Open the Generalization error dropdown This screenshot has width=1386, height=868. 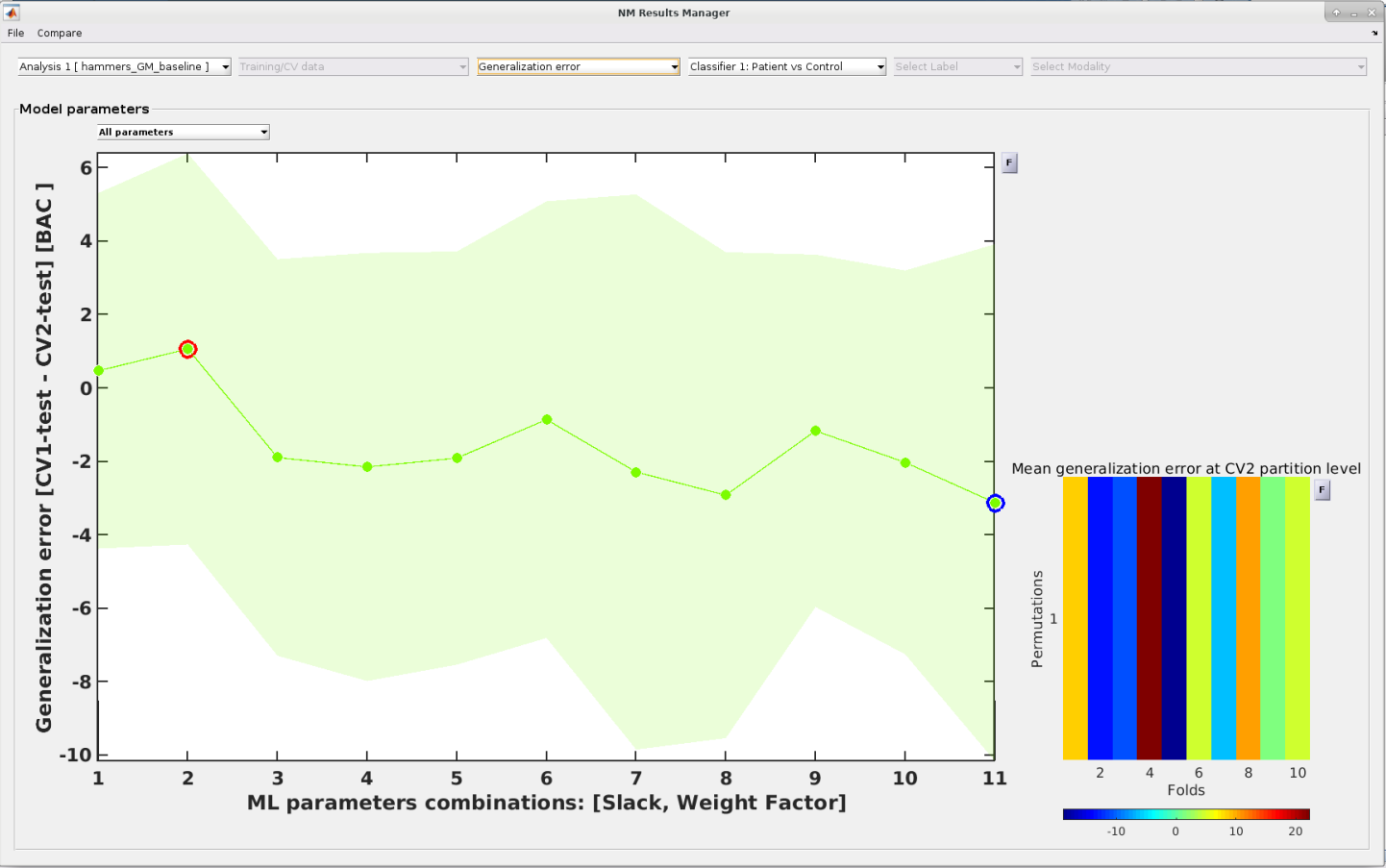click(579, 66)
